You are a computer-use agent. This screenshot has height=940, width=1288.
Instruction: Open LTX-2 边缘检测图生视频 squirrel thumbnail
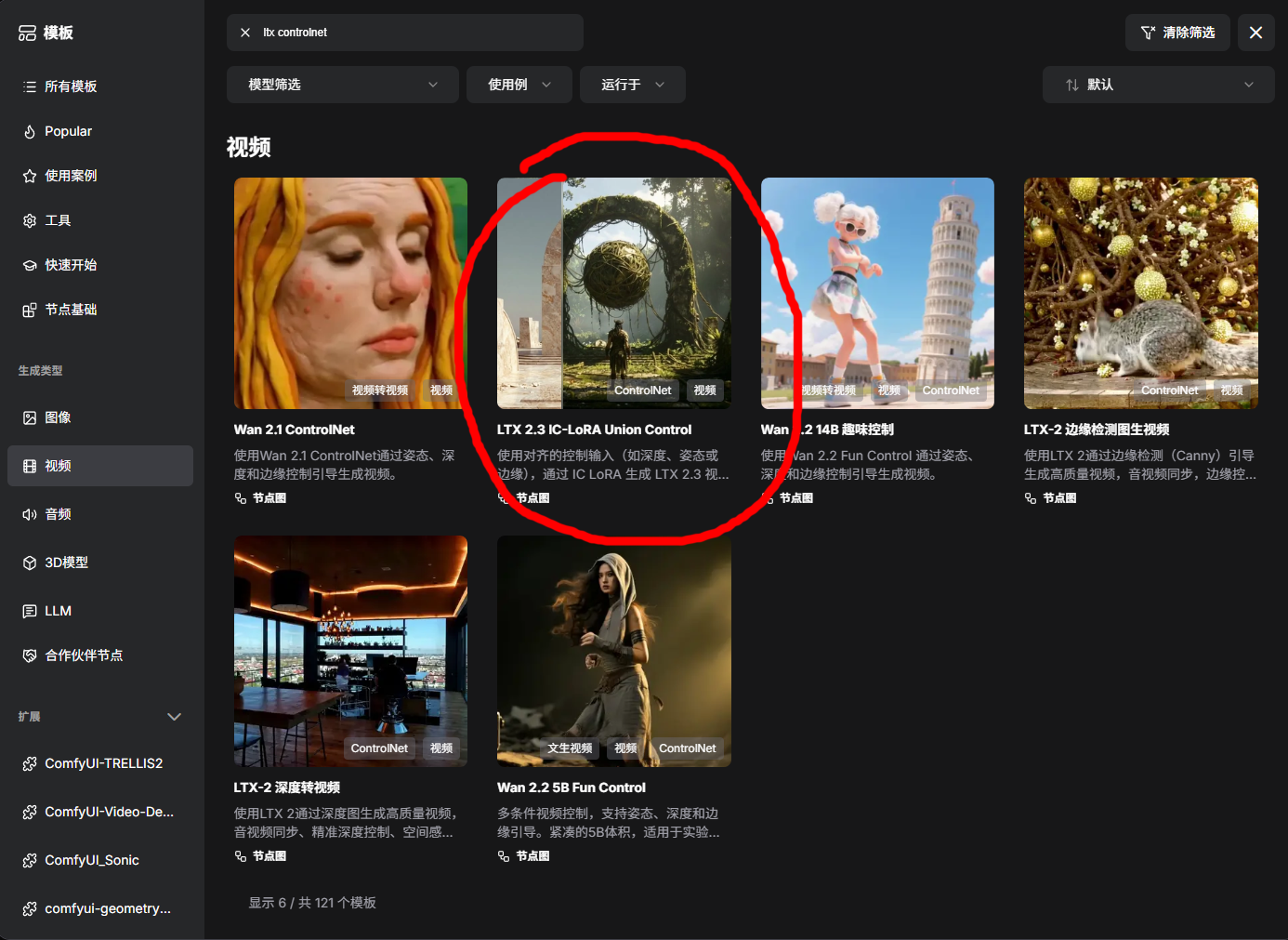click(x=1141, y=293)
